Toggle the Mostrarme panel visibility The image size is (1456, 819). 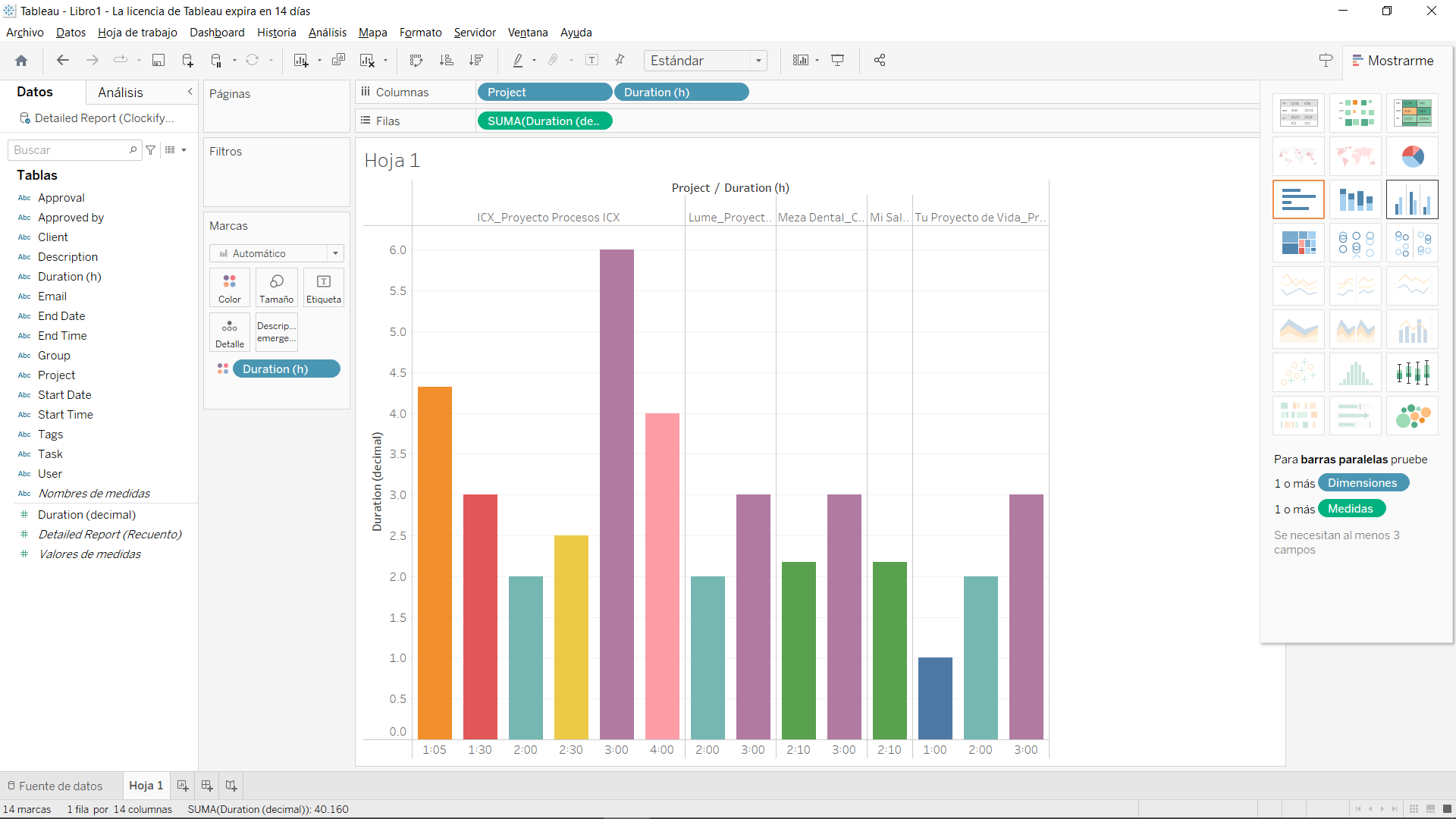(x=1394, y=61)
